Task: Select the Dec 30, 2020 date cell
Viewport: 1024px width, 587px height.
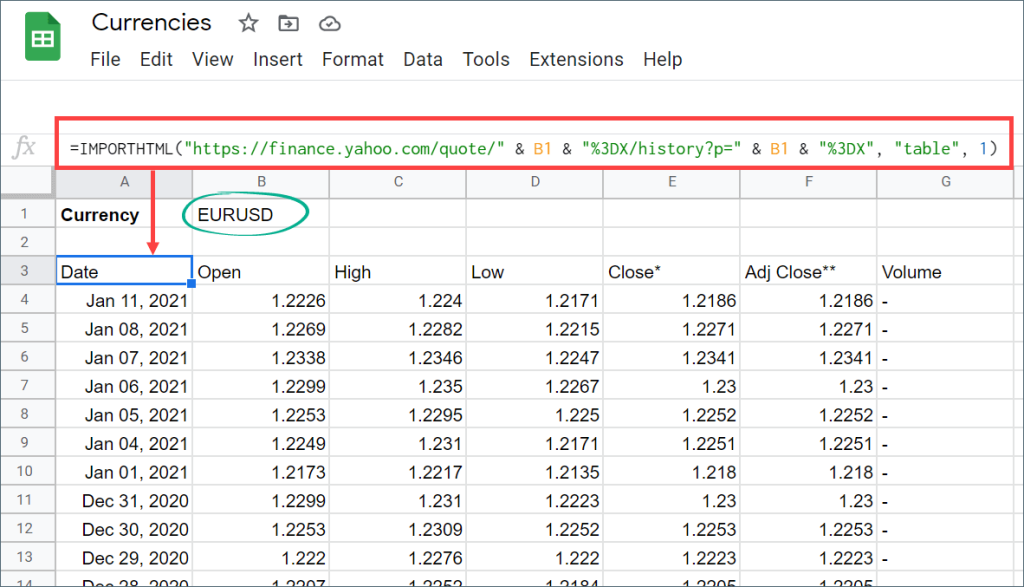Action: coord(124,529)
